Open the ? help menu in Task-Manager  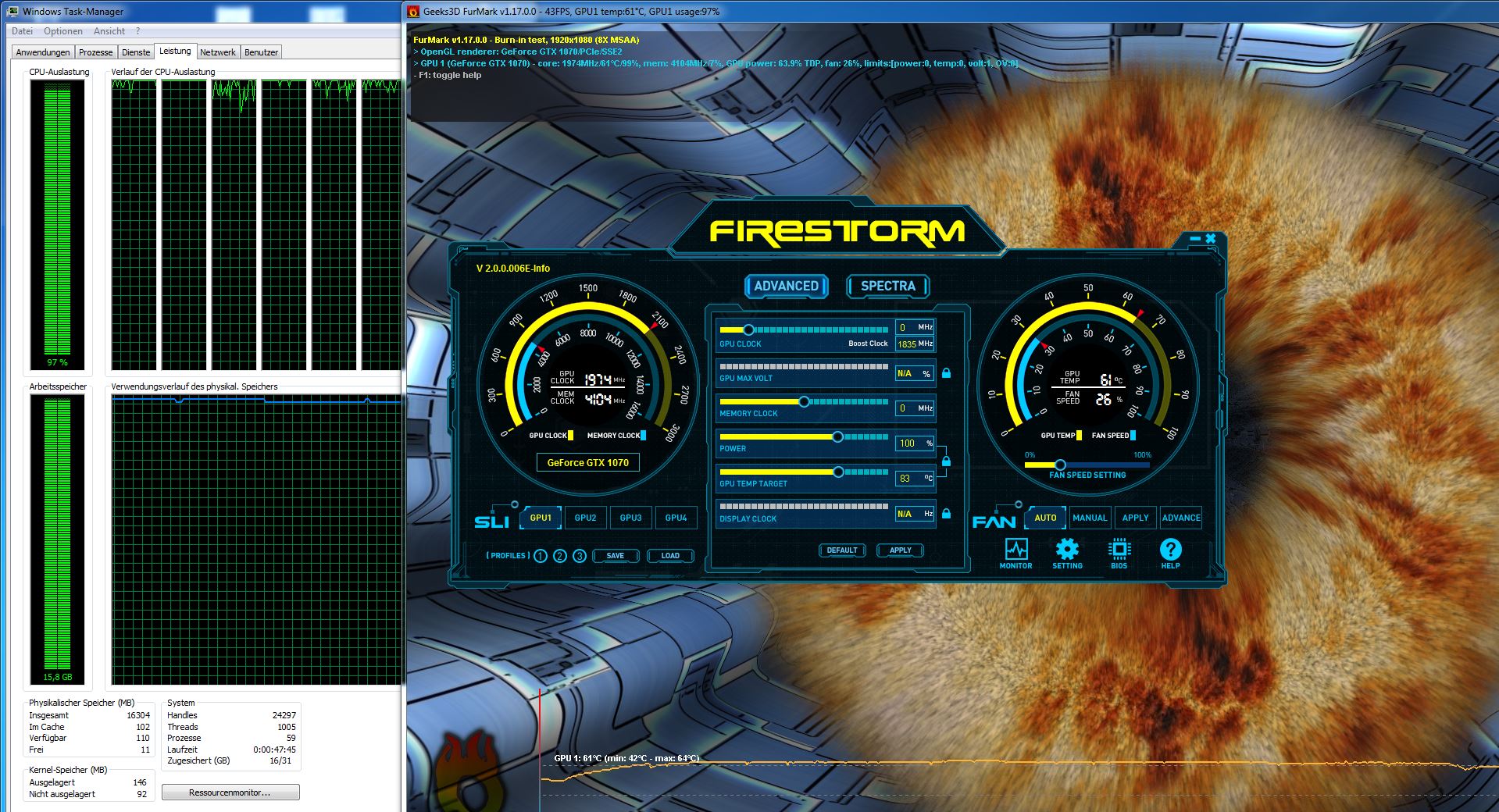click(138, 31)
